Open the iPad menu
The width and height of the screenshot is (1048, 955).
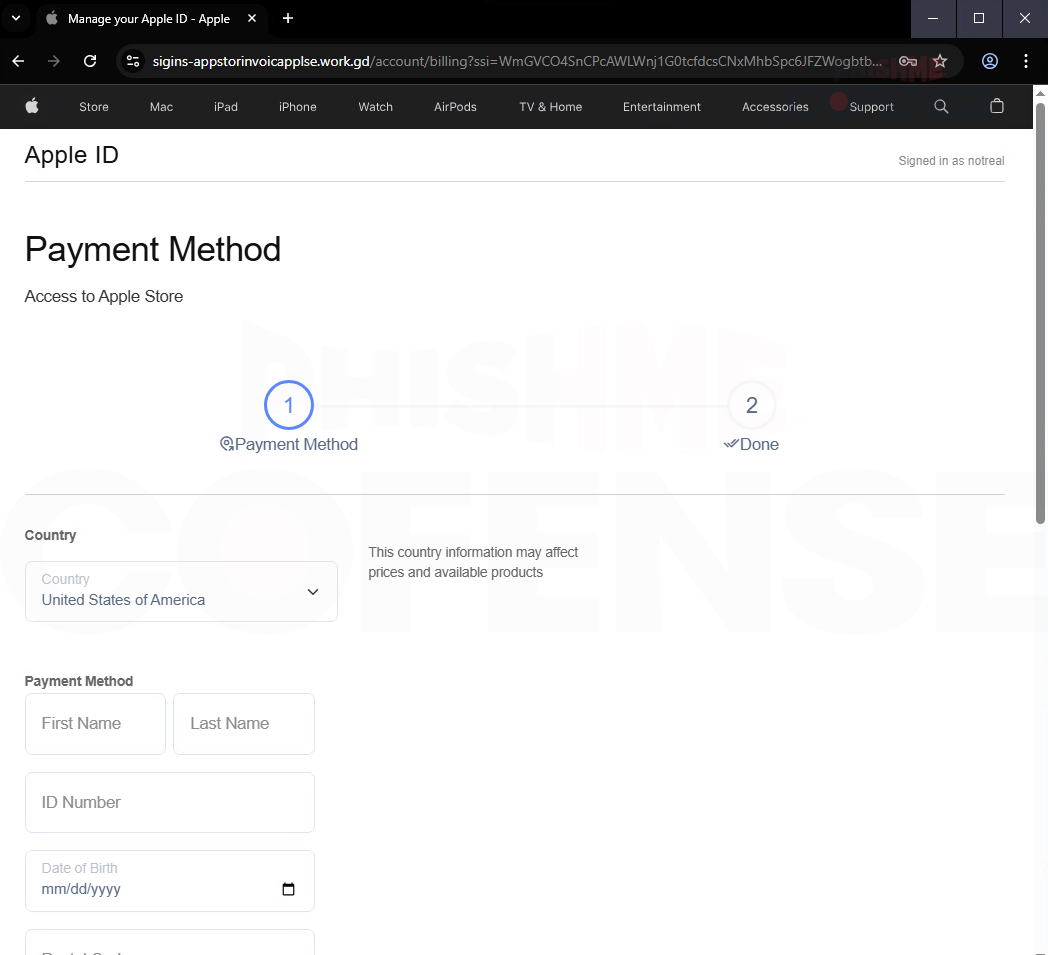point(226,107)
